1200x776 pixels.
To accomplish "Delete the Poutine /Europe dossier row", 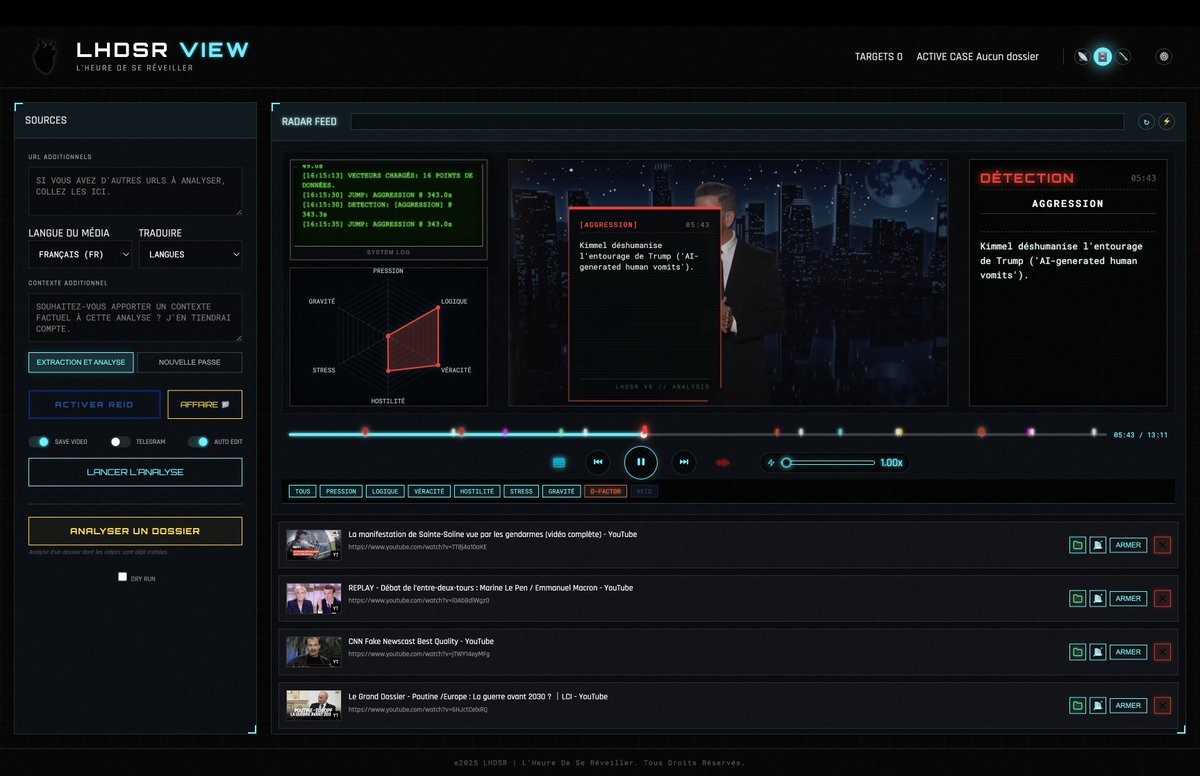I will pyautogui.click(x=1162, y=705).
